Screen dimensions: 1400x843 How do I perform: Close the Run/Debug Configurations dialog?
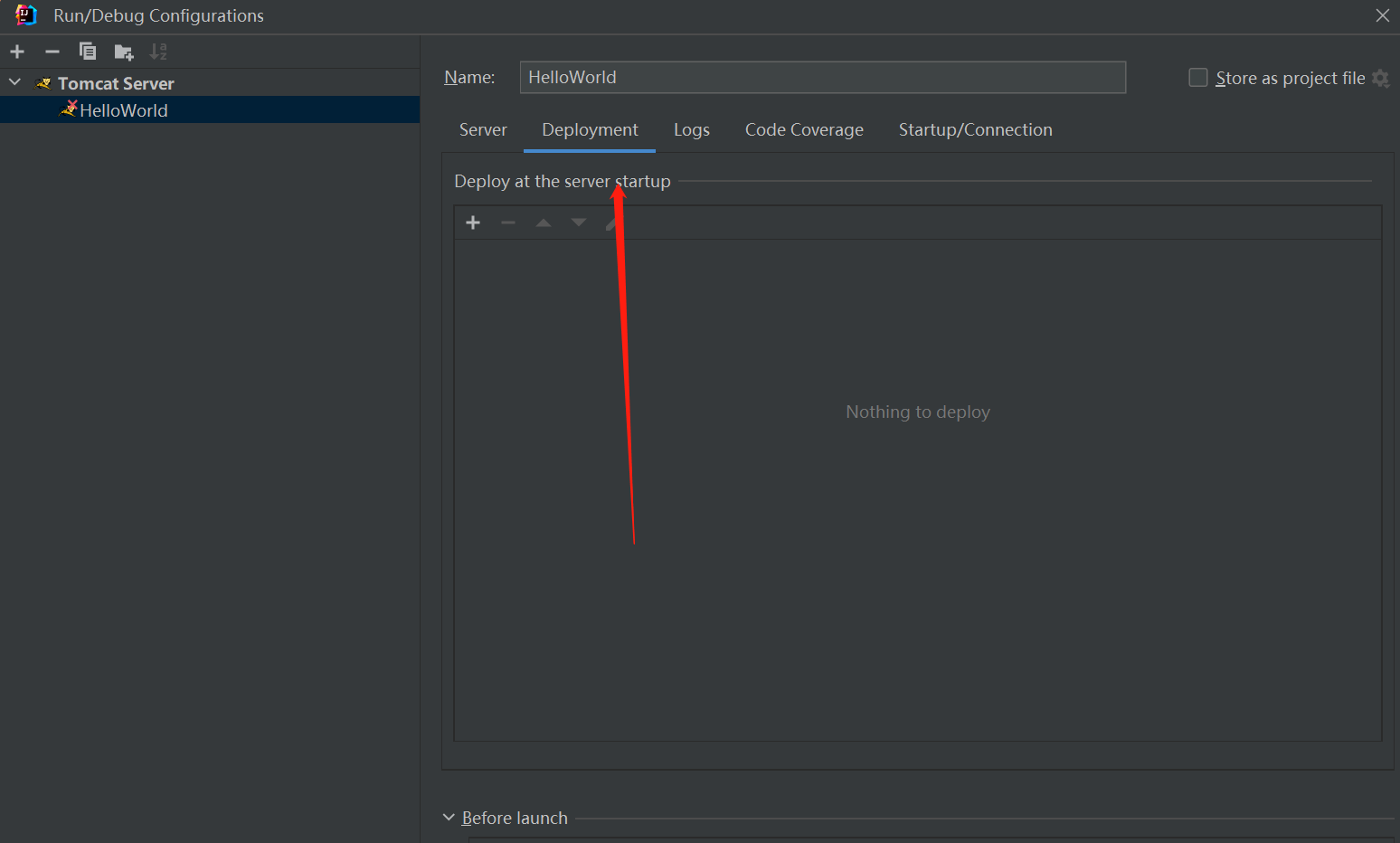tap(1383, 15)
